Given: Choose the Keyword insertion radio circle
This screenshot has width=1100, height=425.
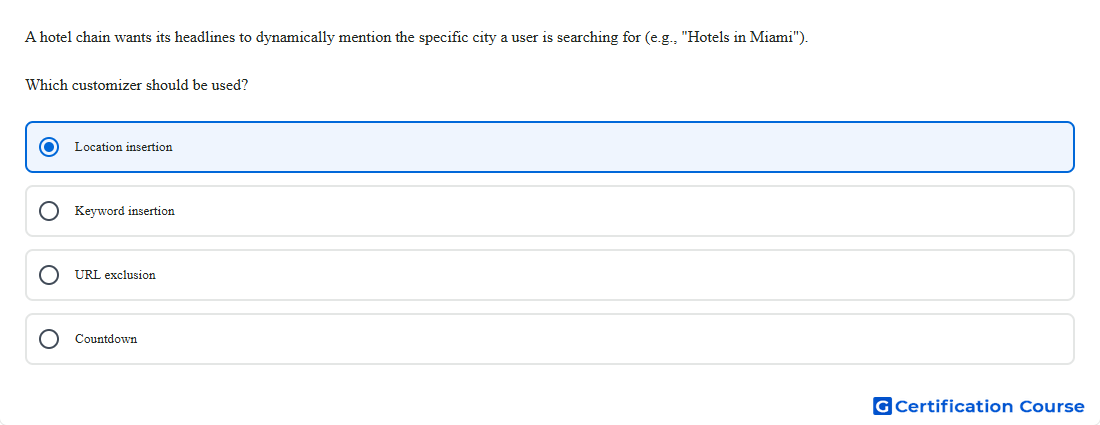Looking at the screenshot, I should click(x=49, y=211).
